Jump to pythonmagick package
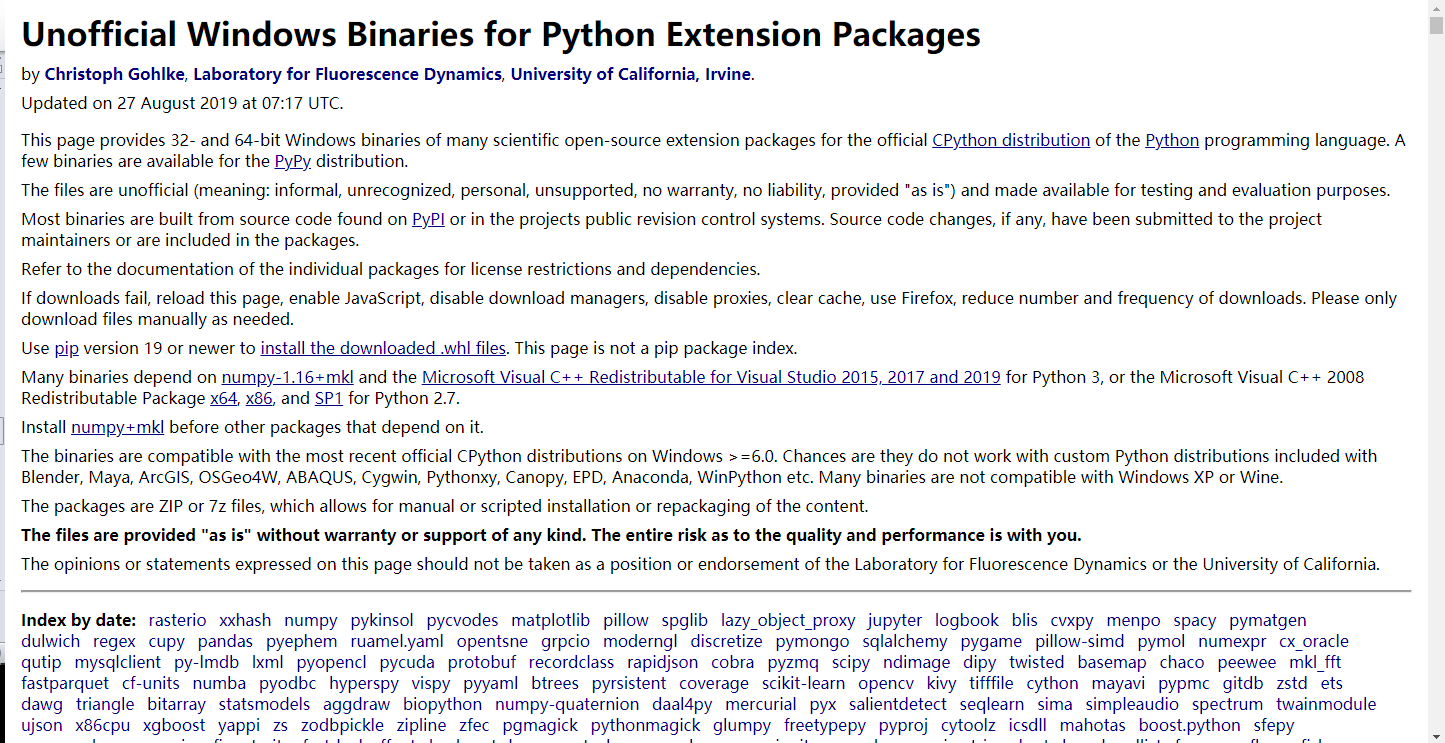Screen dimensions: 1445x743 [646, 725]
